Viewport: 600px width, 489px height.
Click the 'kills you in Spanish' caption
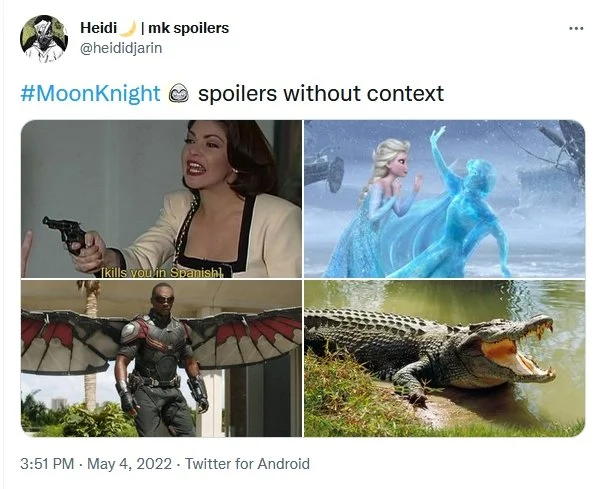click(162, 272)
